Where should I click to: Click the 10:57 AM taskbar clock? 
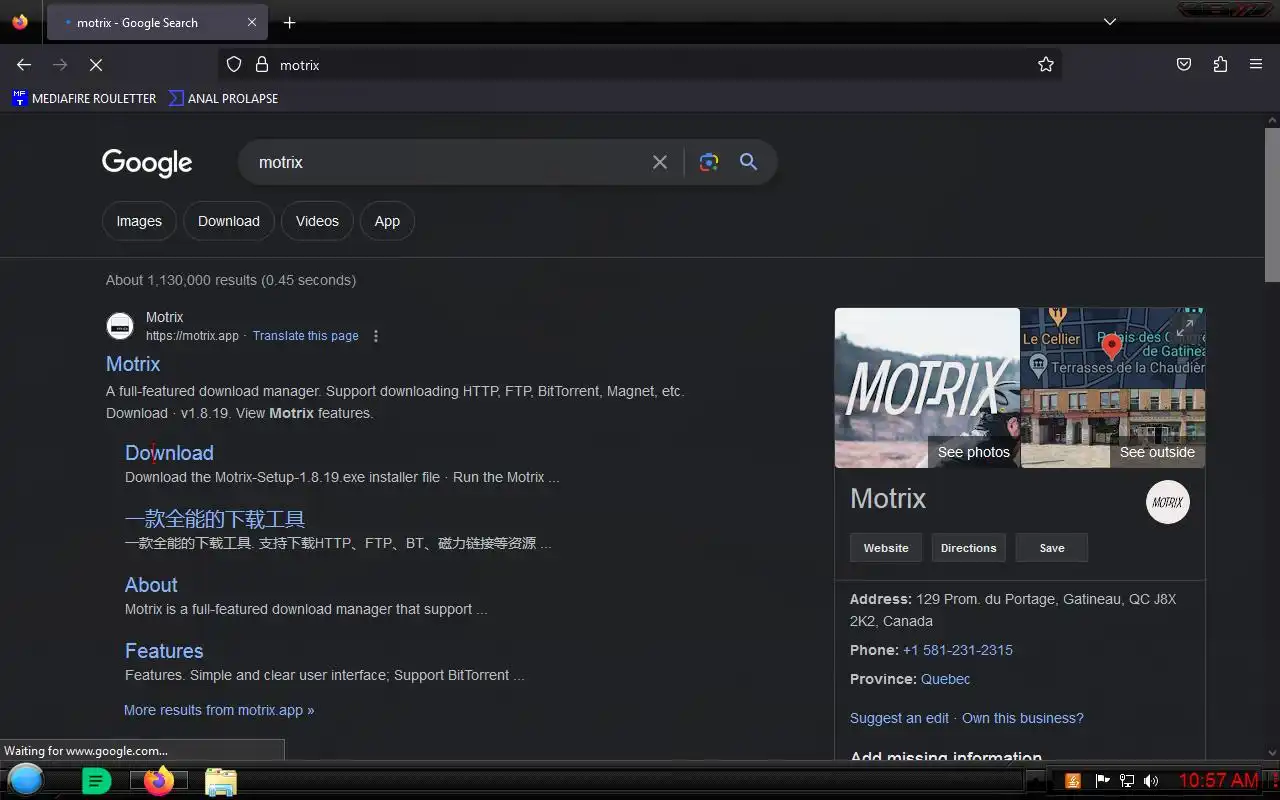click(1218, 780)
